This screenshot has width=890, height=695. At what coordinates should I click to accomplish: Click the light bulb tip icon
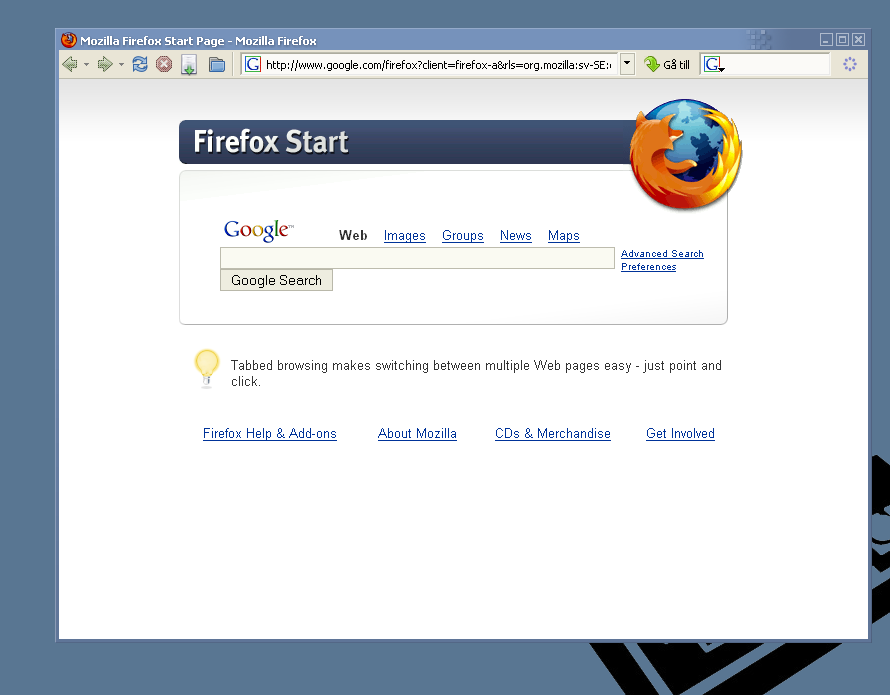(207, 369)
